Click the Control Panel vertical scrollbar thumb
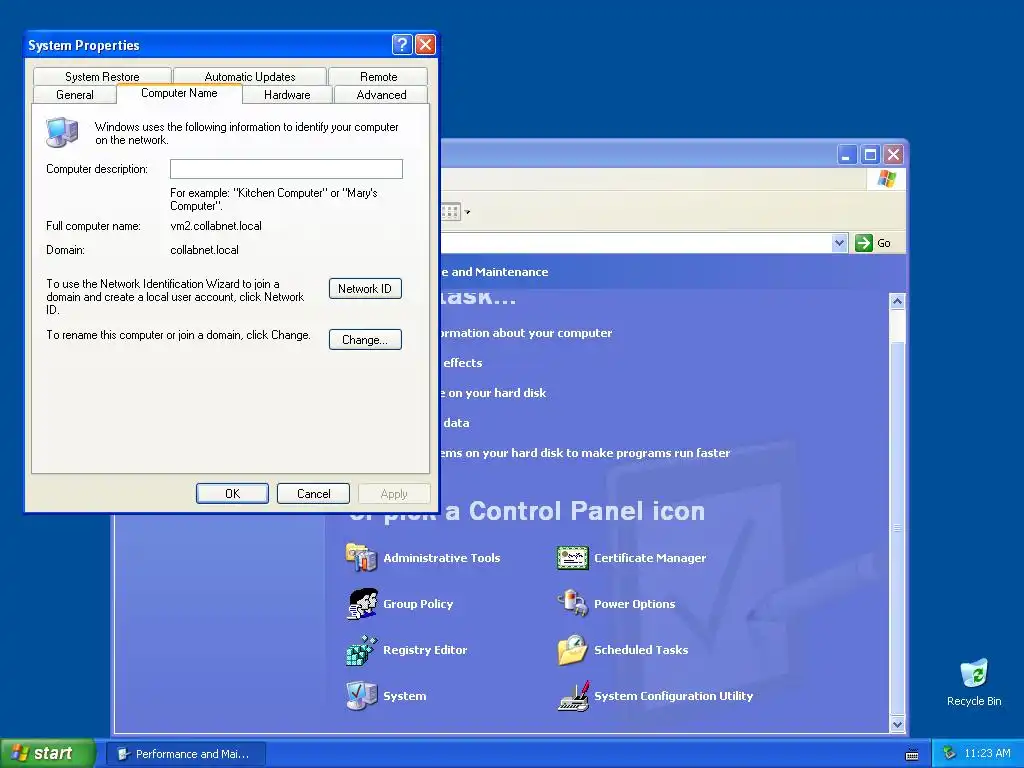Image resolution: width=1024 pixels, height=768 pixels. click(x=897, y=528)
